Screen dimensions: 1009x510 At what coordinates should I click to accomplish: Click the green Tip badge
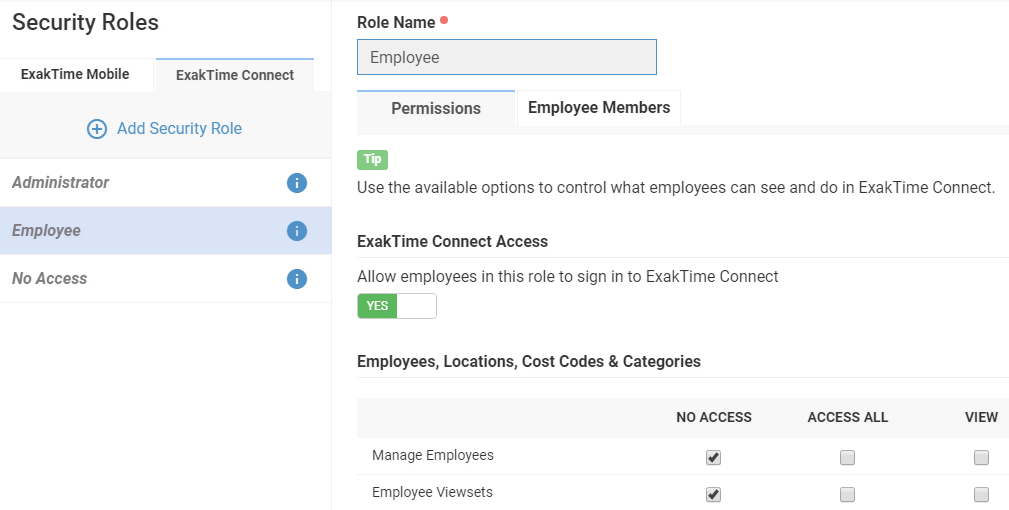pyautogui.click(x=373, y=159)
